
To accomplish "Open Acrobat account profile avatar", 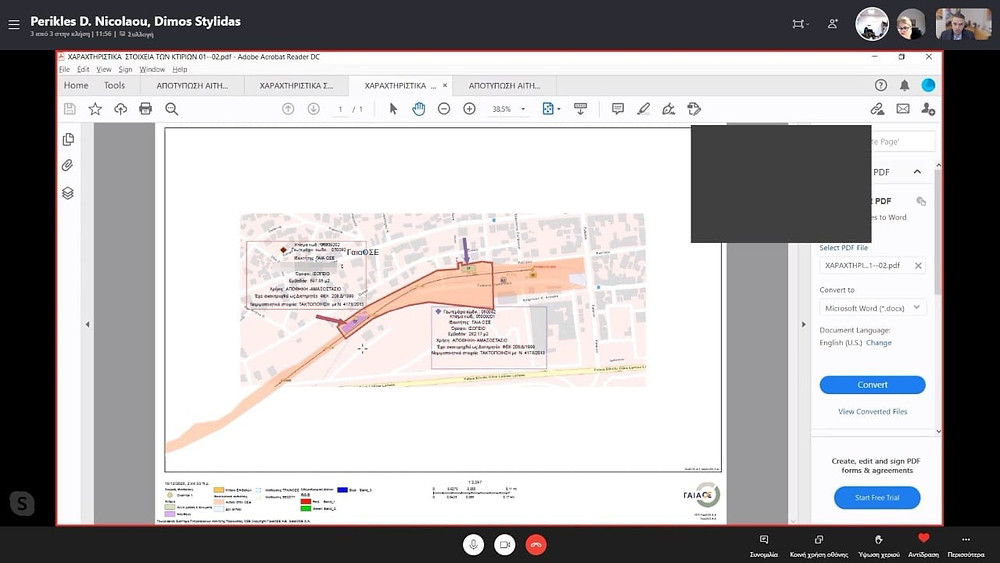I will point(928,85).
